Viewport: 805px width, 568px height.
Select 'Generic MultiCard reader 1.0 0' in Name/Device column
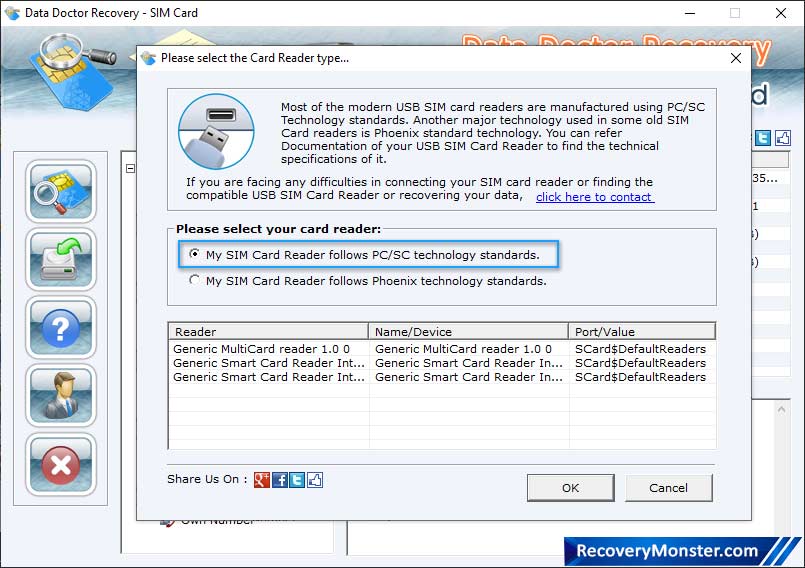click(x=464, y=349)
